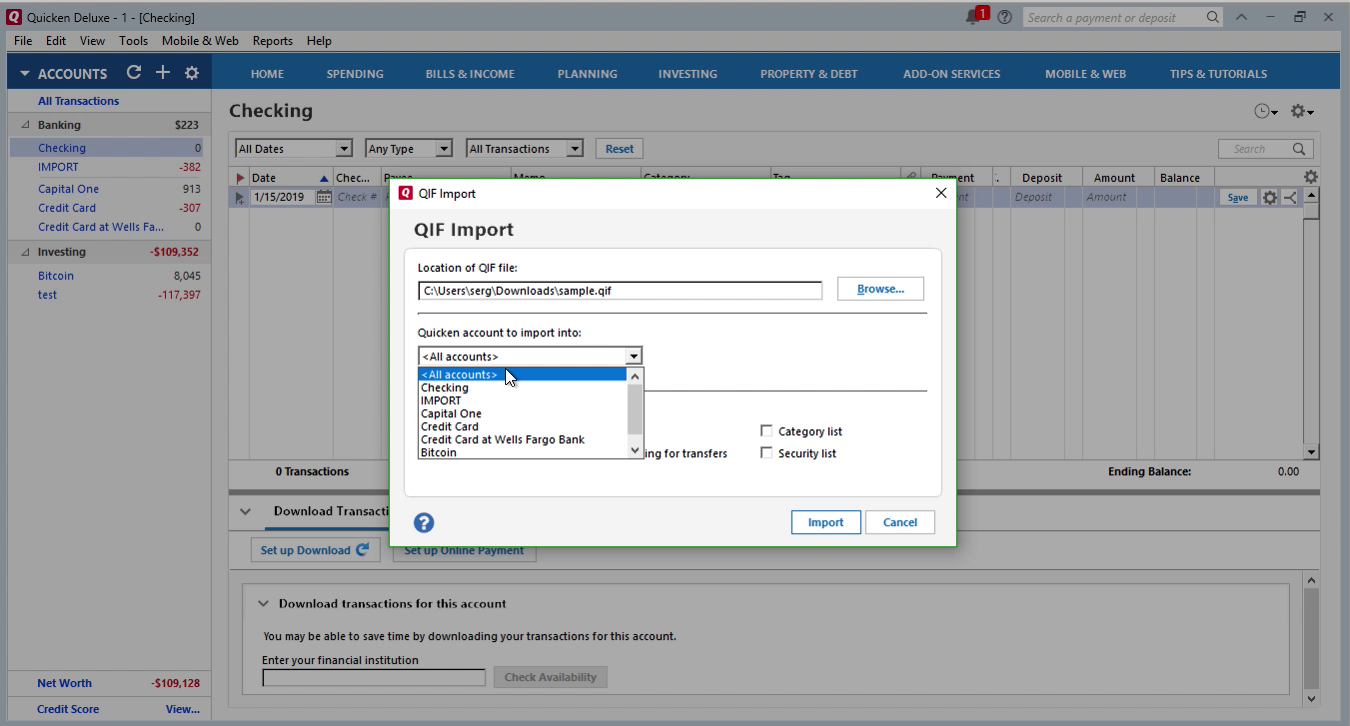The image size is (1350, 726).
Task: Click the Location of QIF file field
Action: click(x=620, y=291)
